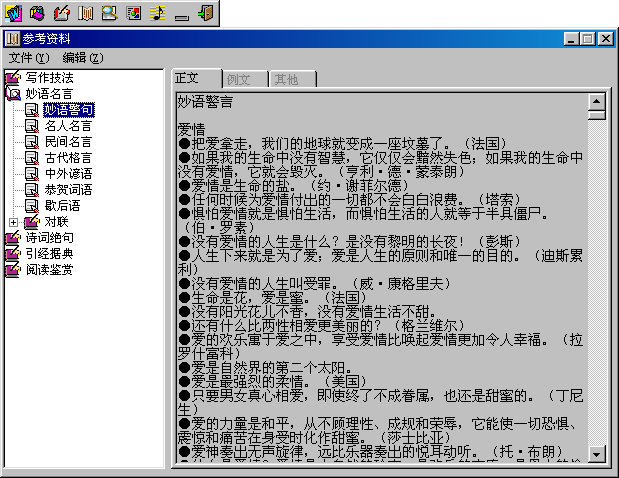The height and width of the screenshot is (478, 619).
Task: Open the 编辑 menu
Action: 82,57
